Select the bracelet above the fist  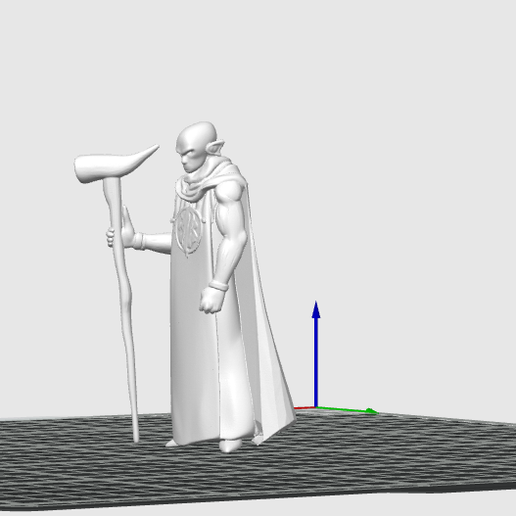[x=219, y=285]
